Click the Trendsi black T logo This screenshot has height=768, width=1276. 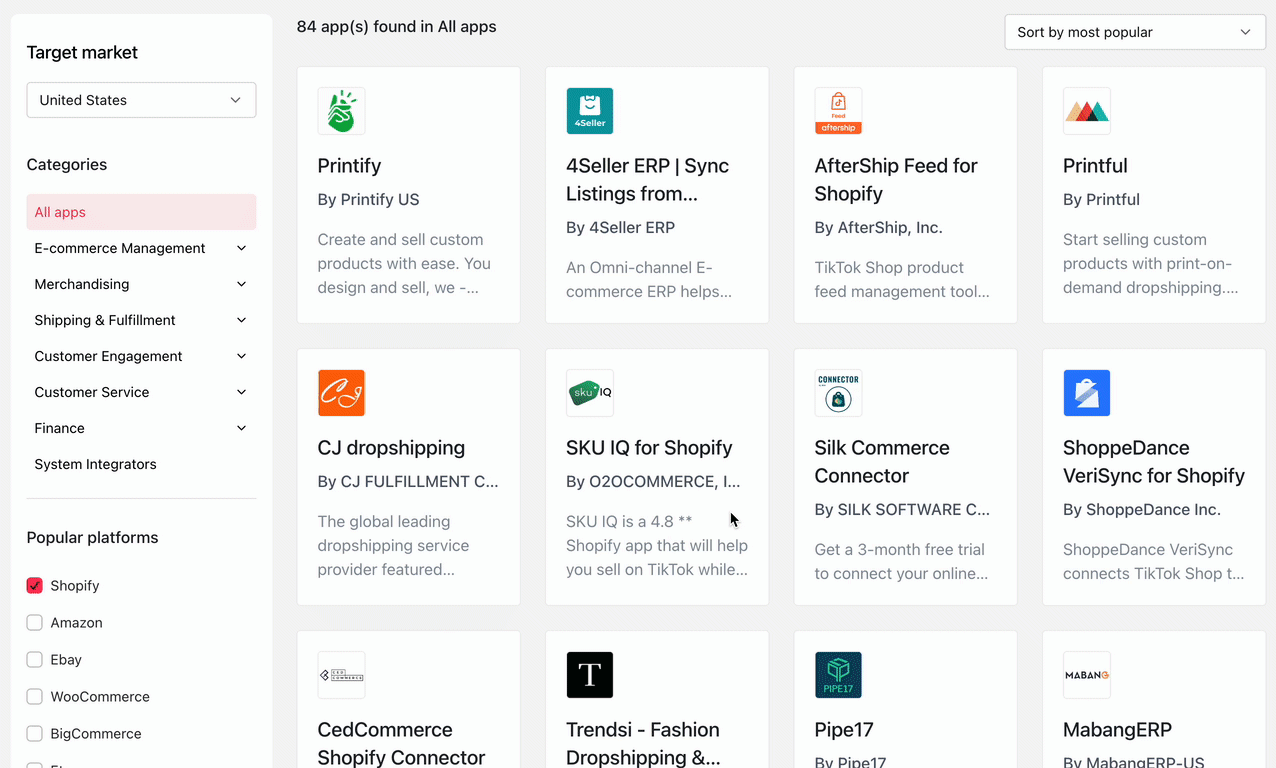pyautogui.click(x=589, y=675)
